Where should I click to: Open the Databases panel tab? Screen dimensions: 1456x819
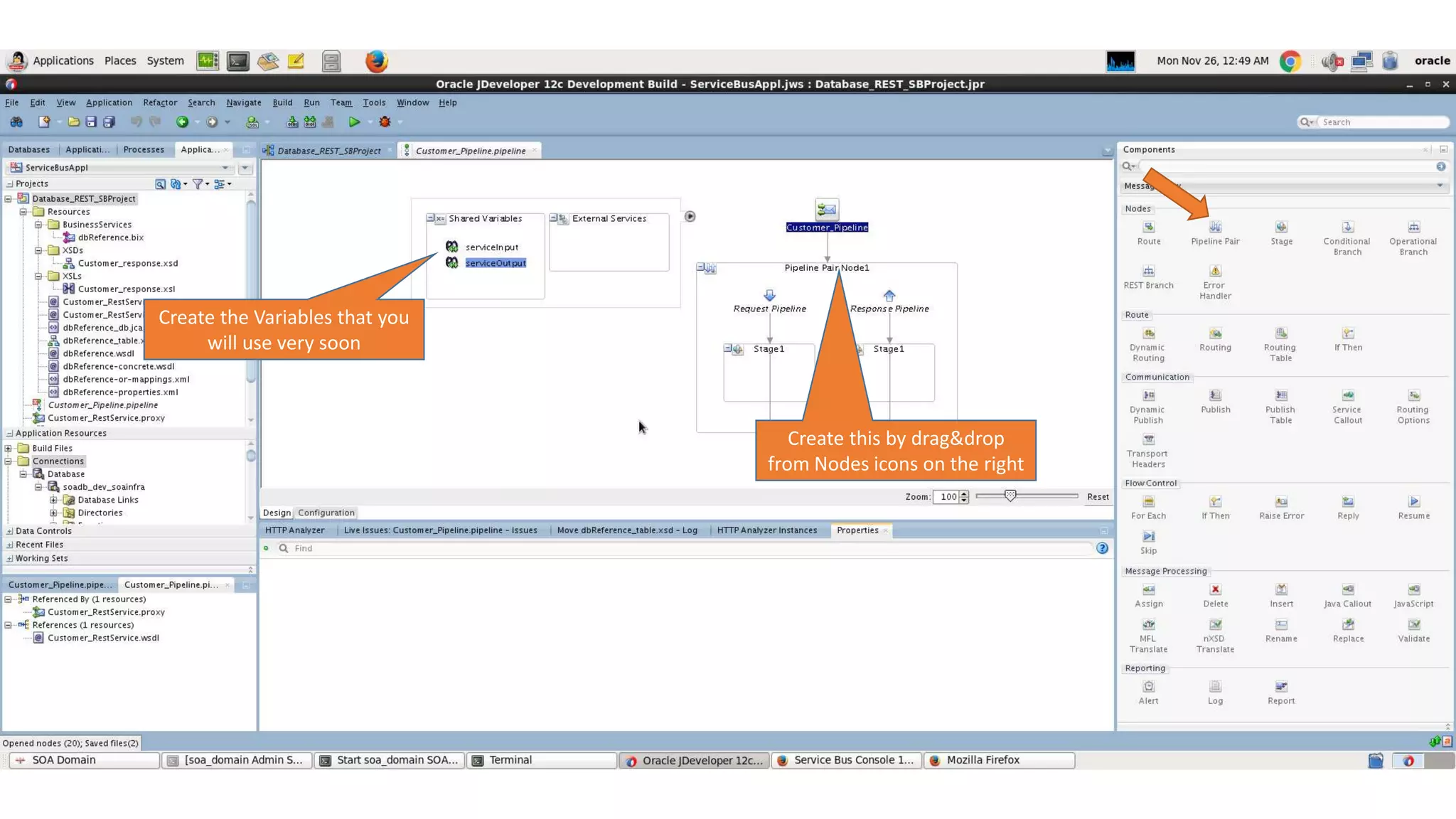[x=29, y=150]
